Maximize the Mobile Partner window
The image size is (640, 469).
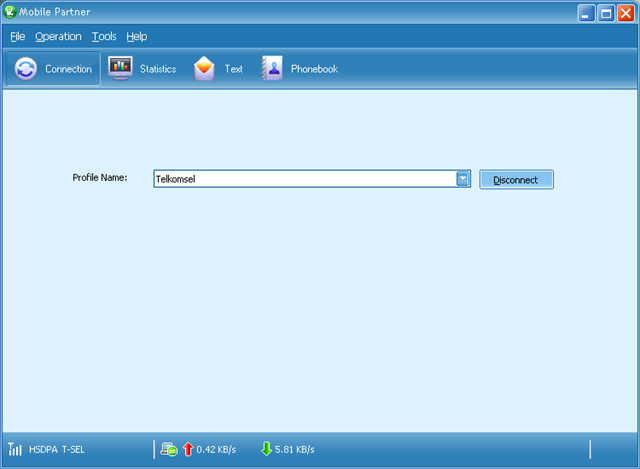pos(606,13)
